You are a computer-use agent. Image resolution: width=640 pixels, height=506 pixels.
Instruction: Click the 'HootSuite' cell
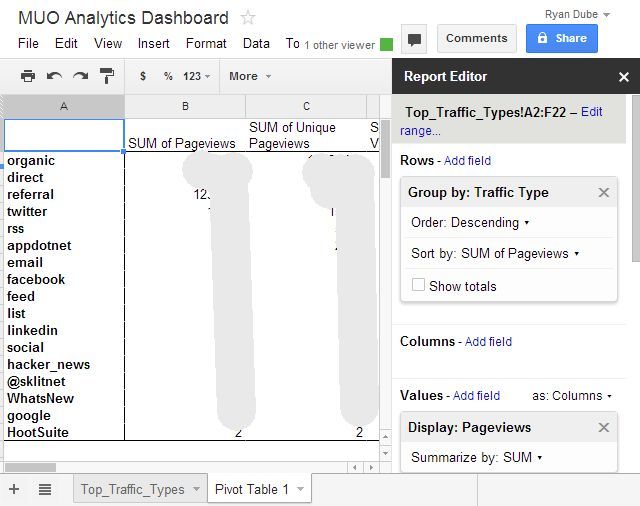click(x=64, y=432)
